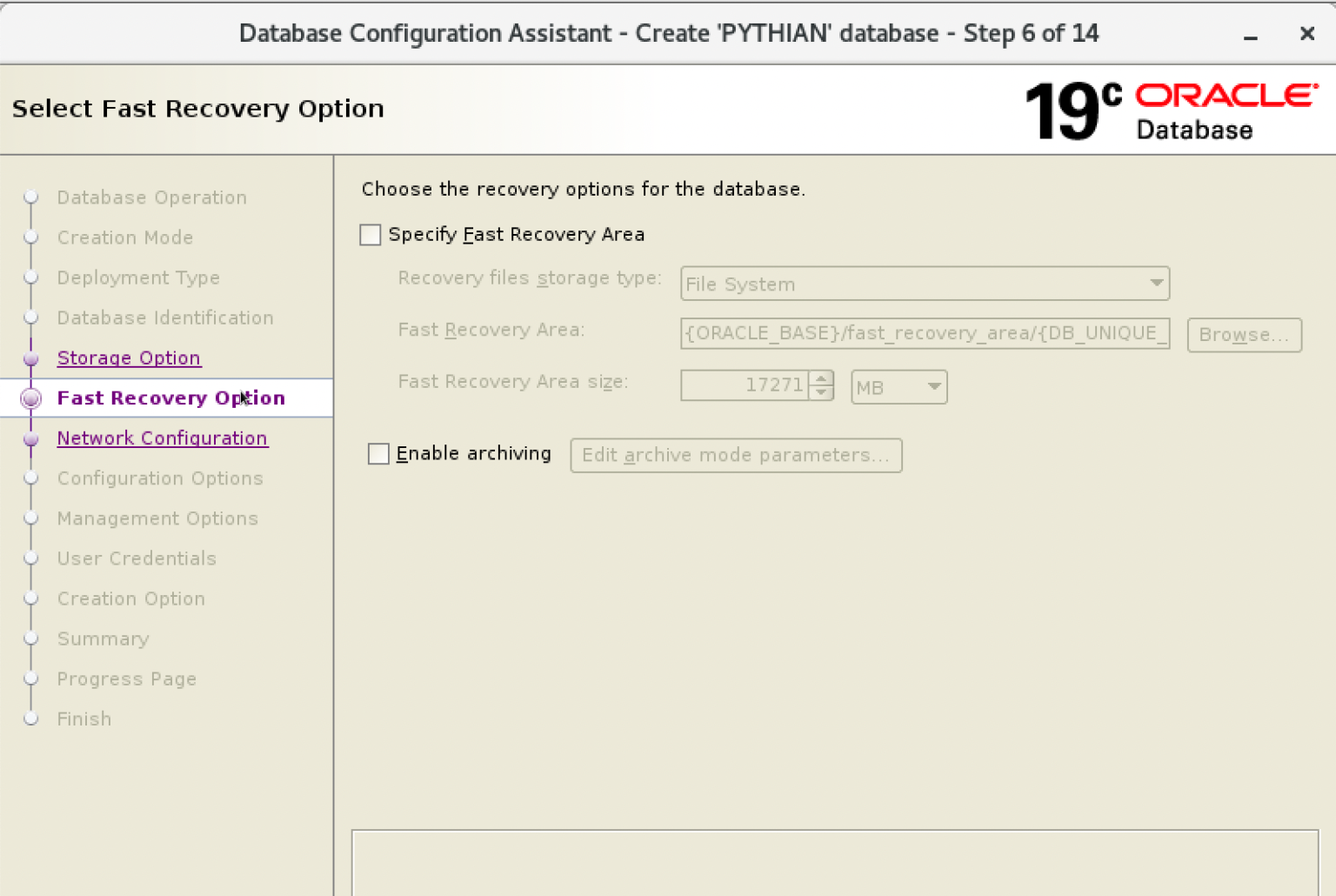Click the Fast Recovery Area path field
Viewport: 1336px width, 896px height.
tap(925, 333)
